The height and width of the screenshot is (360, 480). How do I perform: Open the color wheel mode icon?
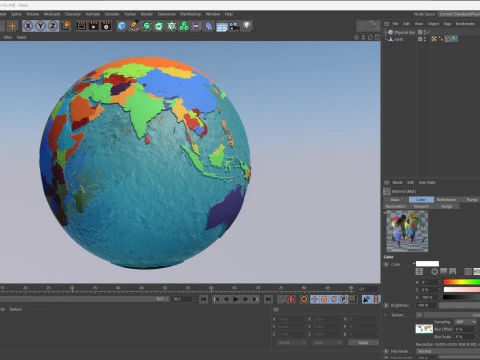coord(434,272)
